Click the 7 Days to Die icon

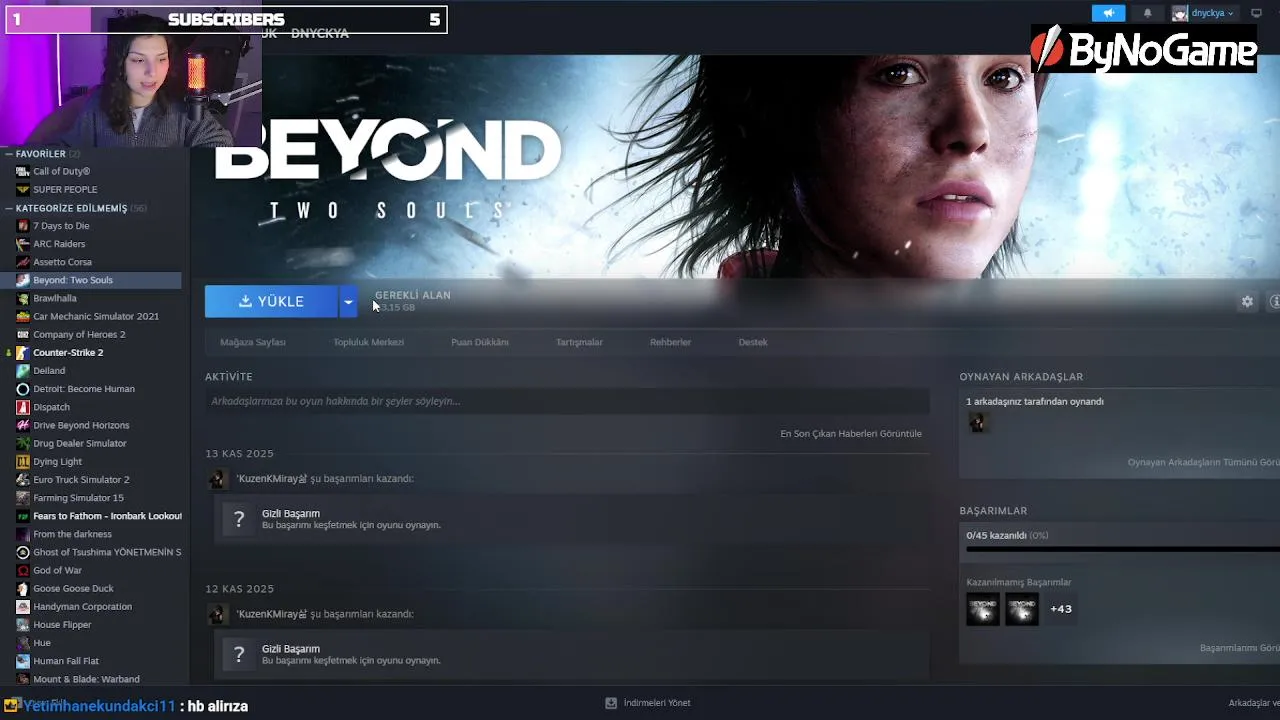click(x=23, y=226)
